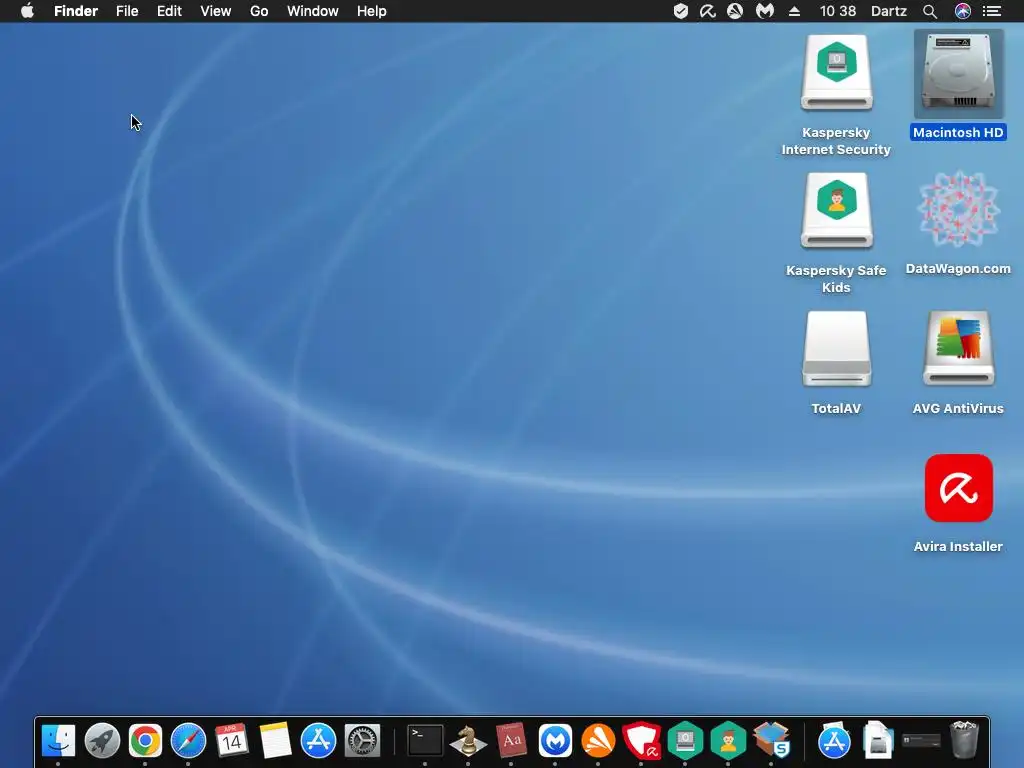Open the package installer box in Dock
Screen dimensions: 1024x768
771,741
